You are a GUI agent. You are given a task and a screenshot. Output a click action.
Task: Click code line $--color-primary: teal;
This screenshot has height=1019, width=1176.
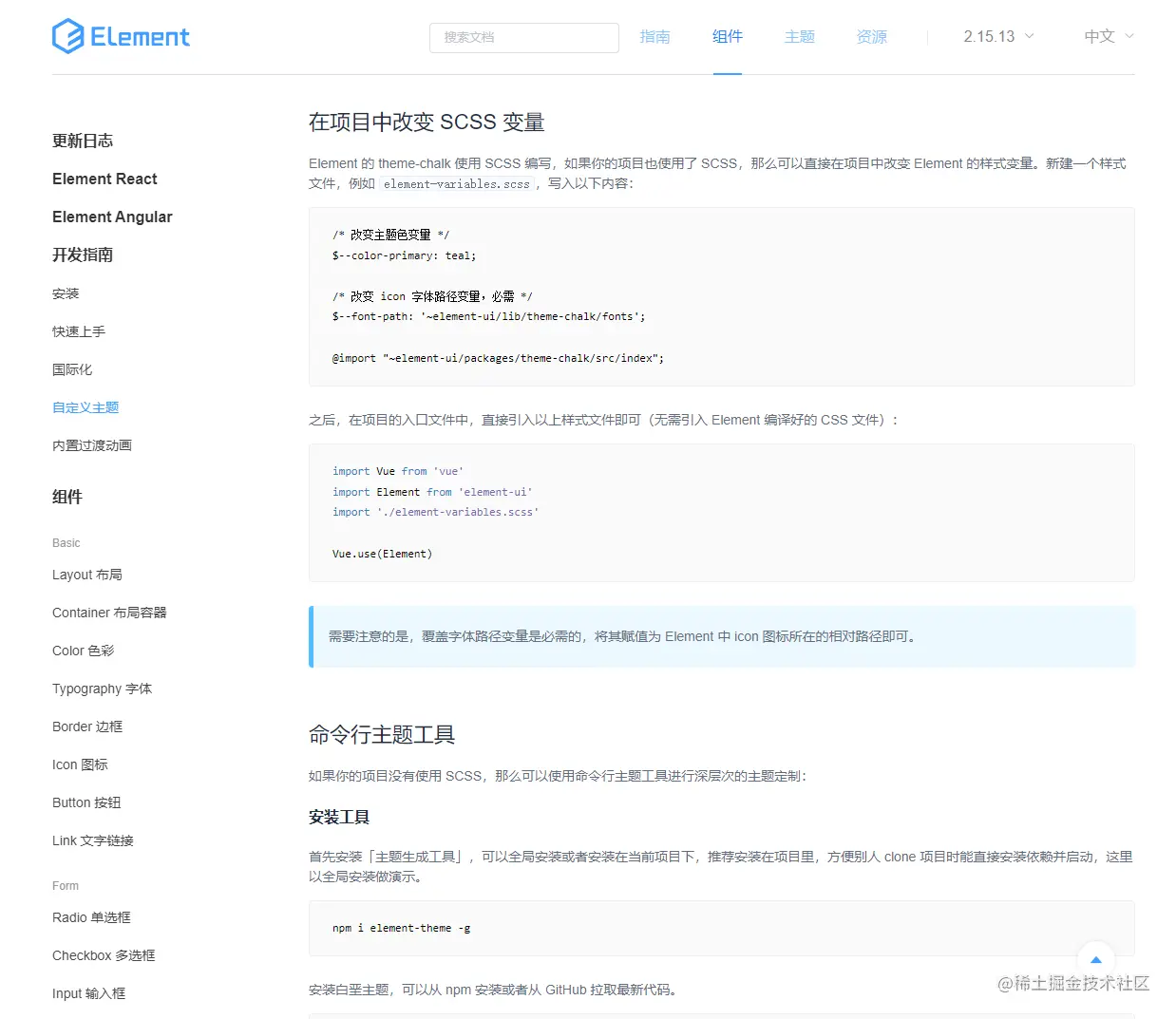[x=404, y=255]
